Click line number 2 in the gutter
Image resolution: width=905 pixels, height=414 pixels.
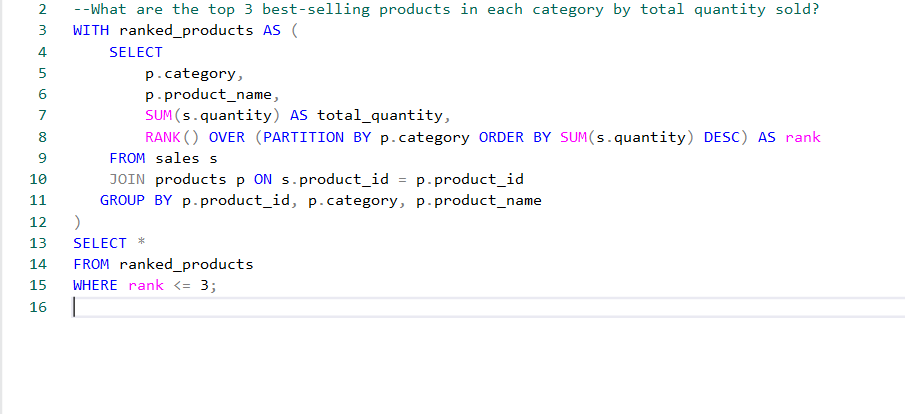tap(42, 10)
